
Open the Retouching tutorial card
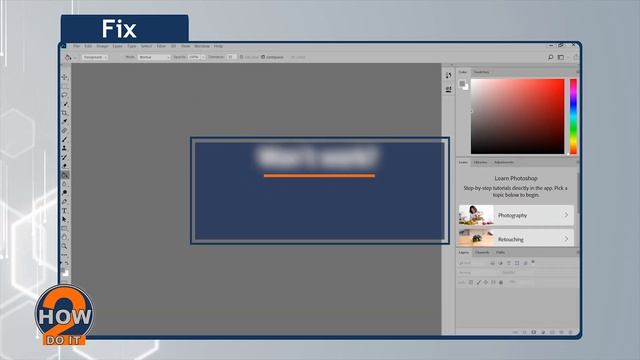tap(516, 238)
